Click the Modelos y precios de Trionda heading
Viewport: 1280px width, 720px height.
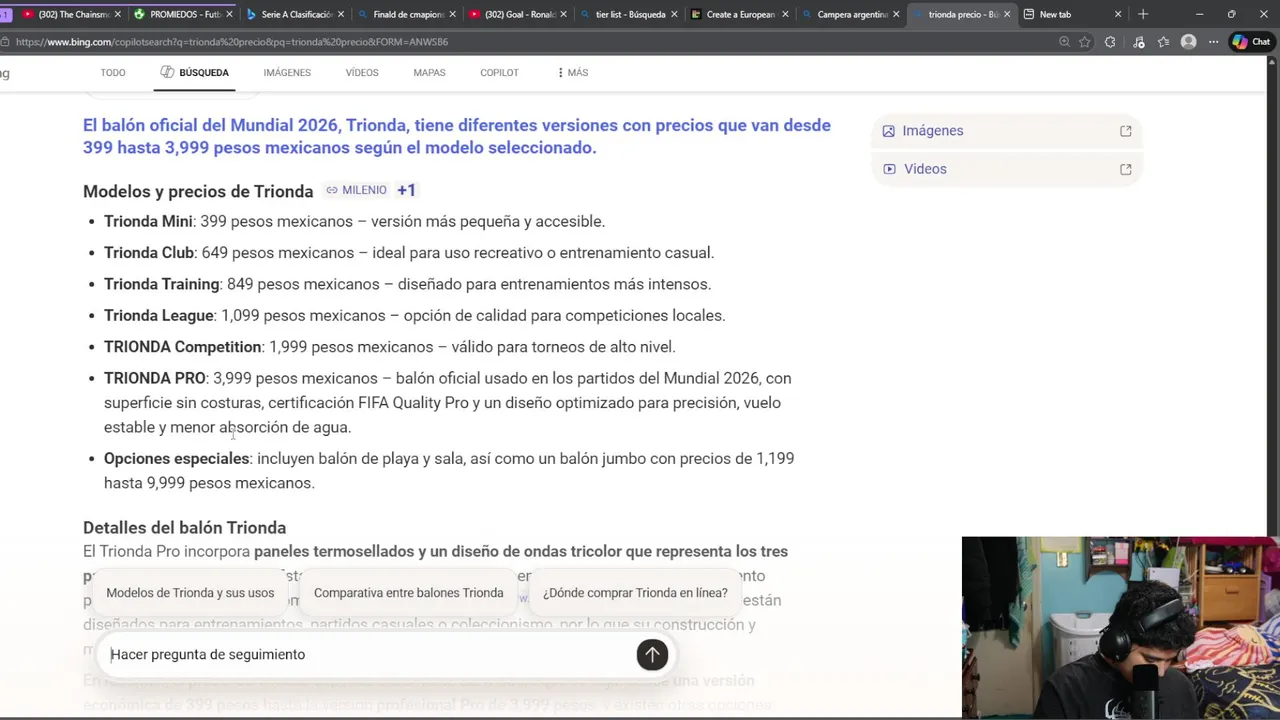click(x=198, y=191)
